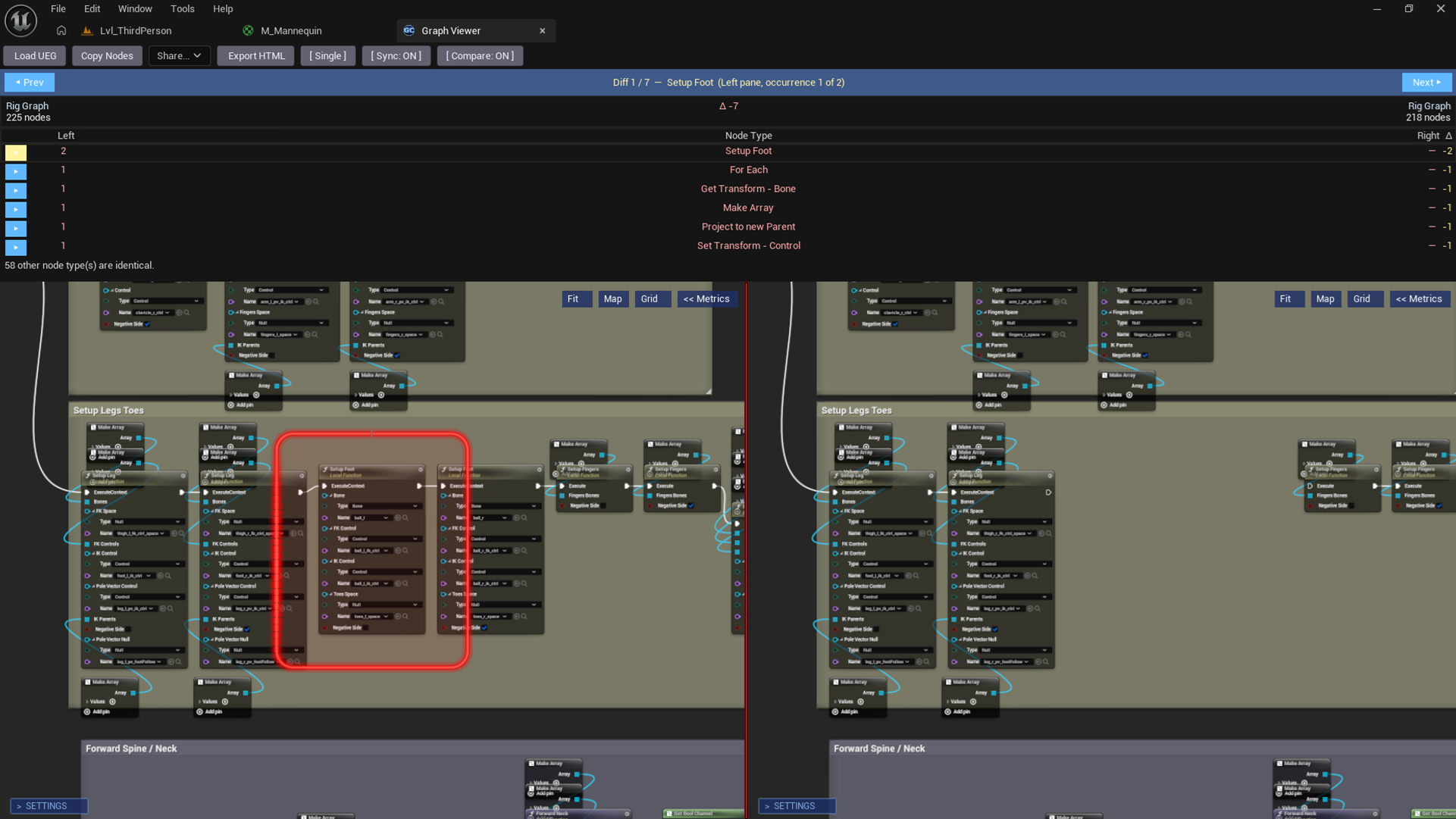1456x819 pixels.
Task: Close the Graph Viewer tab
Action: pyautogui.click(x=543, y=31)
